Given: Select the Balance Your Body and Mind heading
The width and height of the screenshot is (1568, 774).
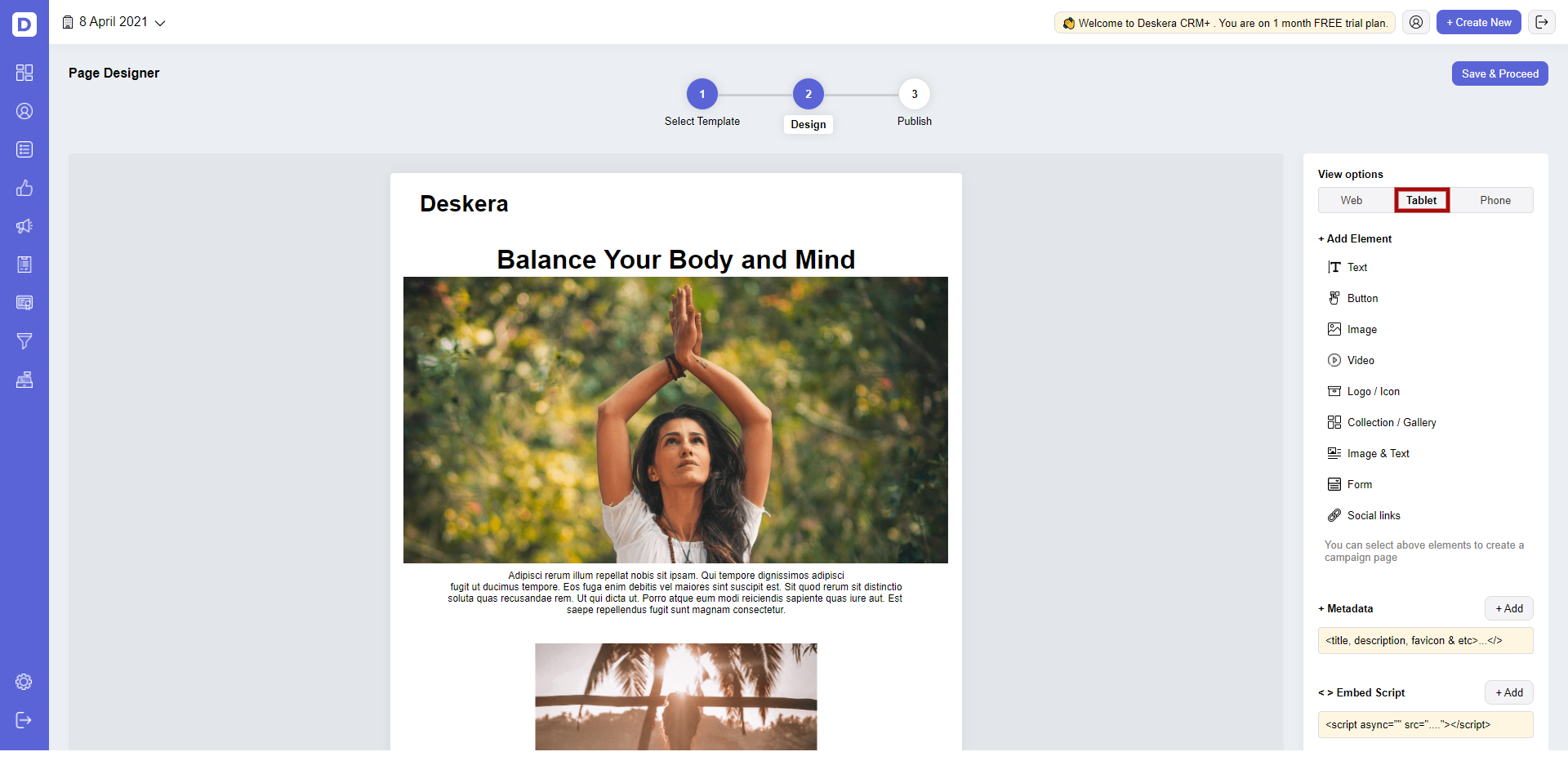Looking at the screenshot, I should (x=676, y=260).
